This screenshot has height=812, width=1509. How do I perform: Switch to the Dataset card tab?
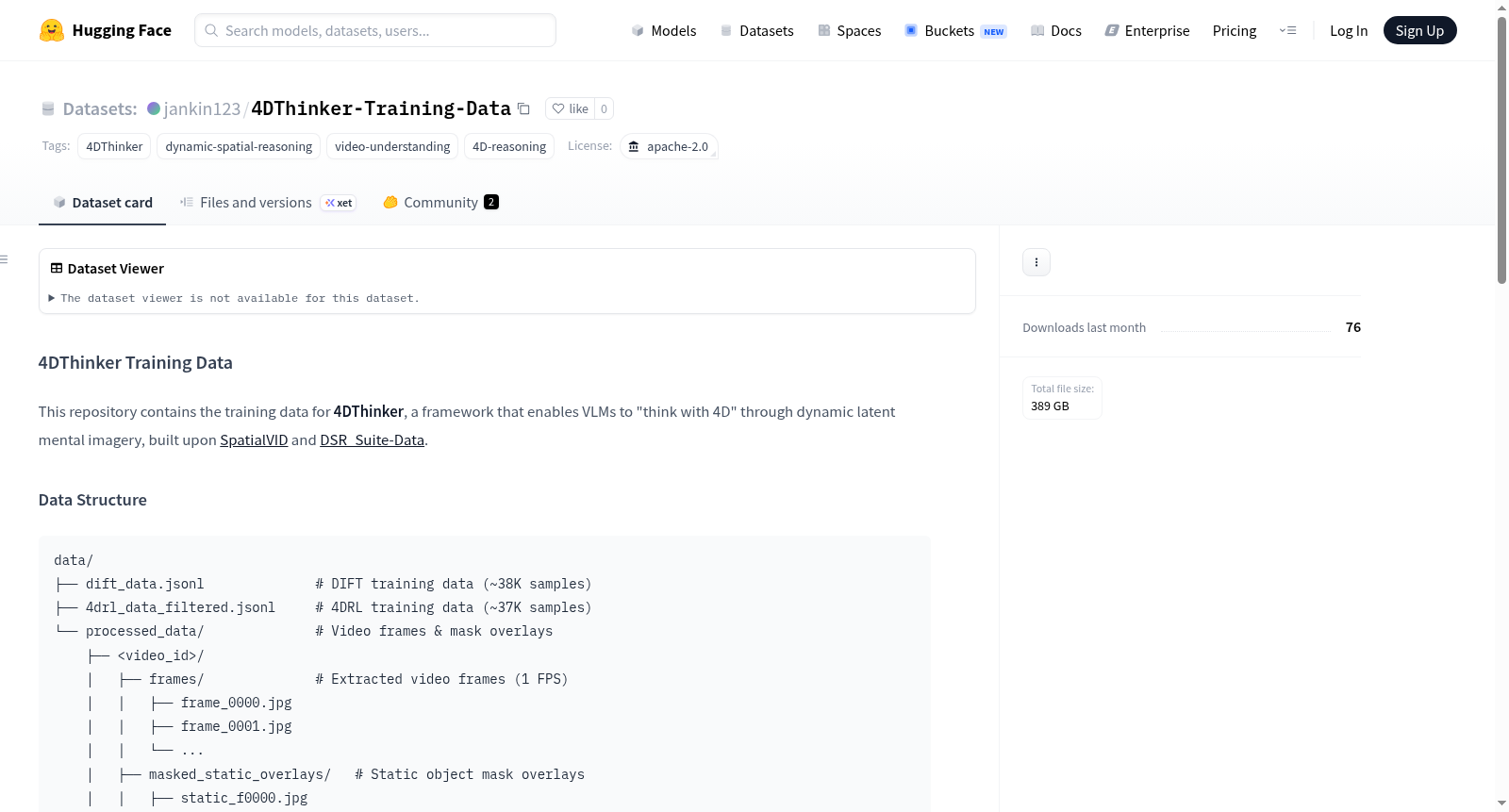(x=103, y=203)
